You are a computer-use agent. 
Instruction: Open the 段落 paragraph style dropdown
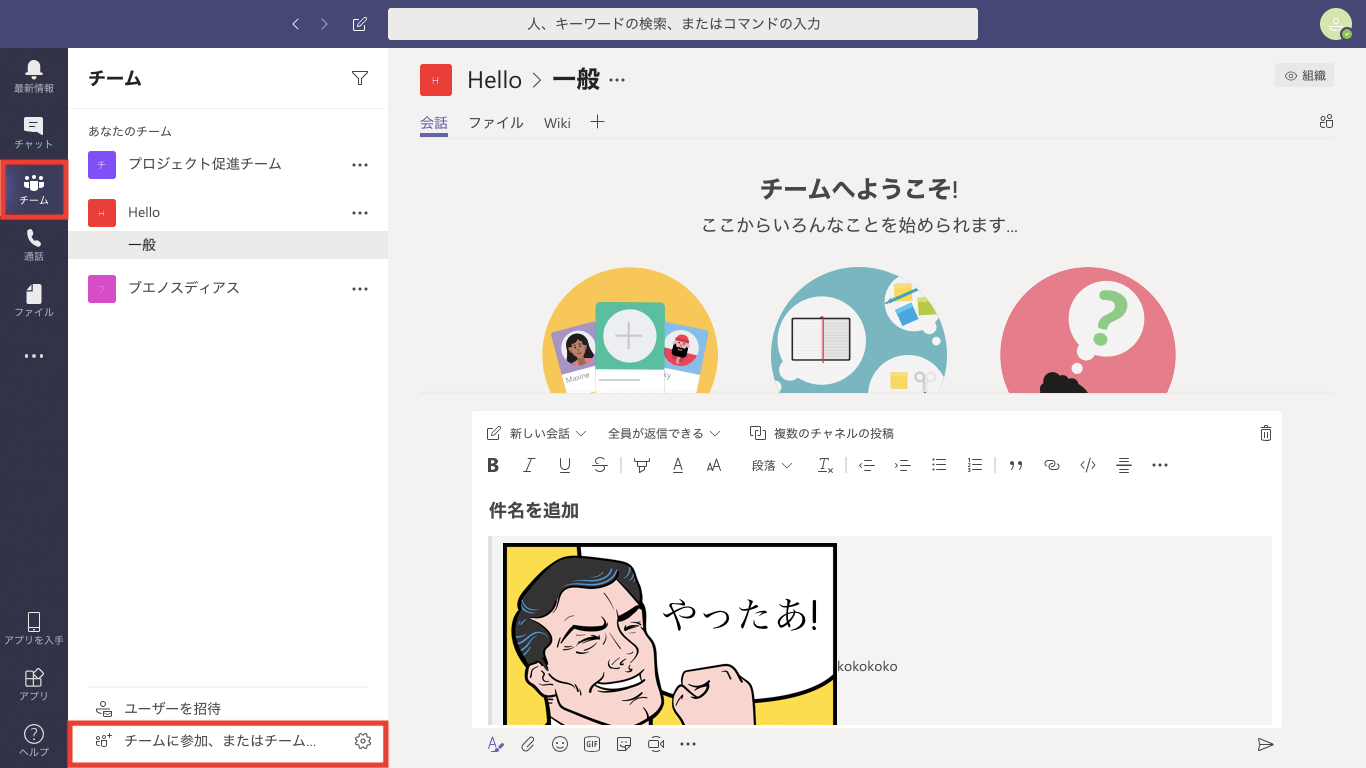772,465
